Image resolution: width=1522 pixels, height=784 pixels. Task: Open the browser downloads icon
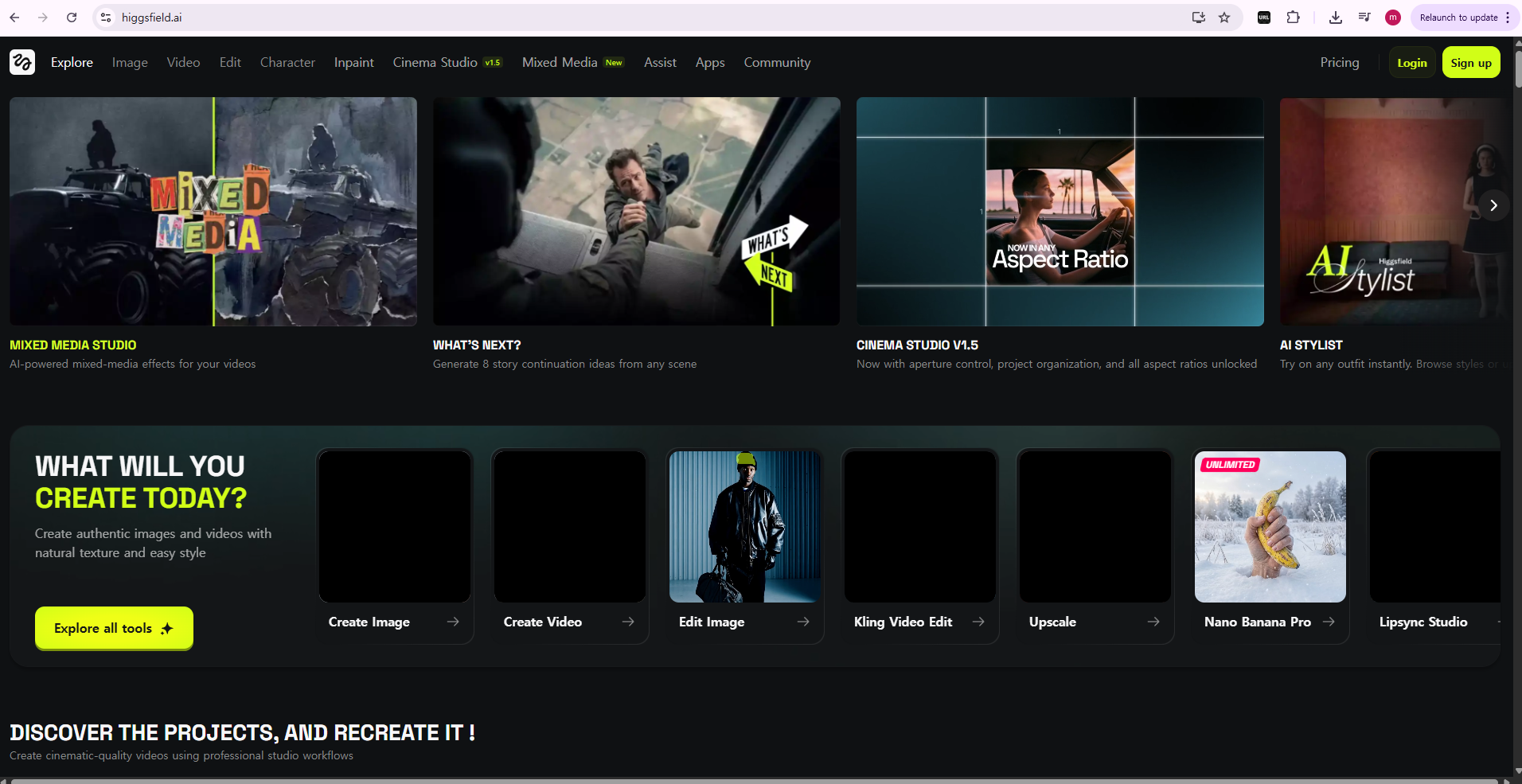coord(1336,18)
